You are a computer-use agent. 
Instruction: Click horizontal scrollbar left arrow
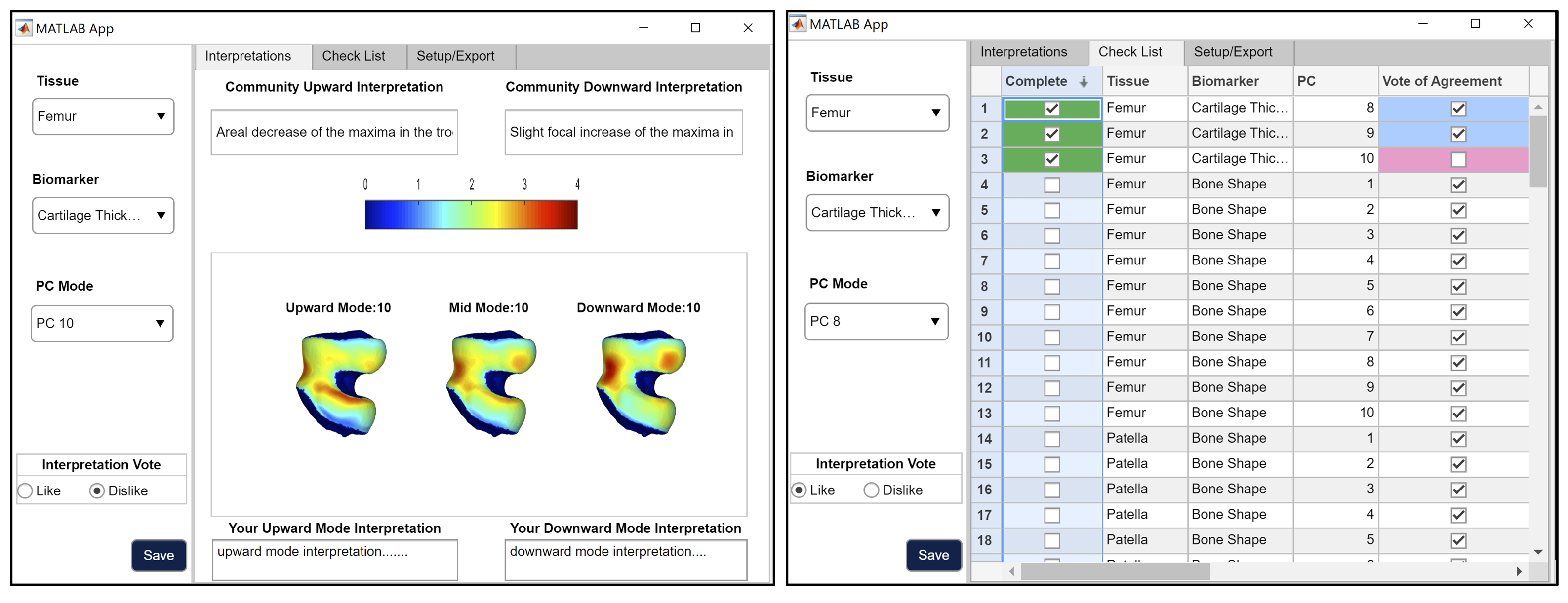[1011, 571]
